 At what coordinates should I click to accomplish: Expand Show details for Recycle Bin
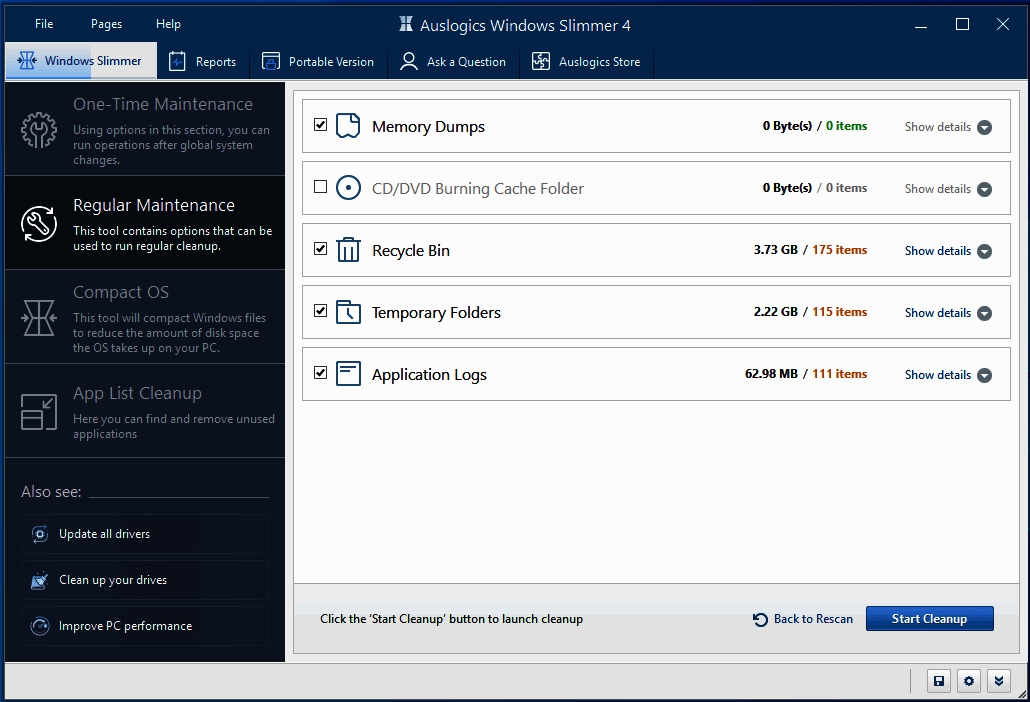click(947, 251)
